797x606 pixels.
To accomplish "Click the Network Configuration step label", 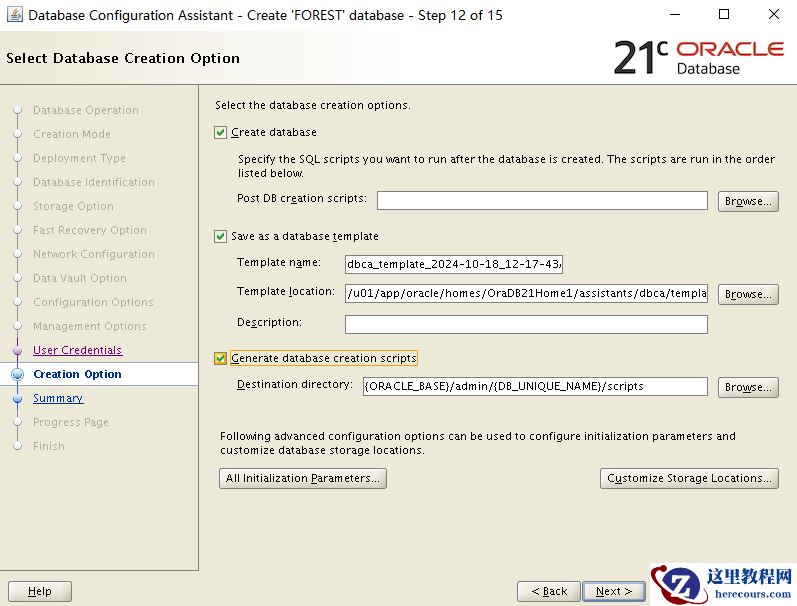I will (94, 254).
